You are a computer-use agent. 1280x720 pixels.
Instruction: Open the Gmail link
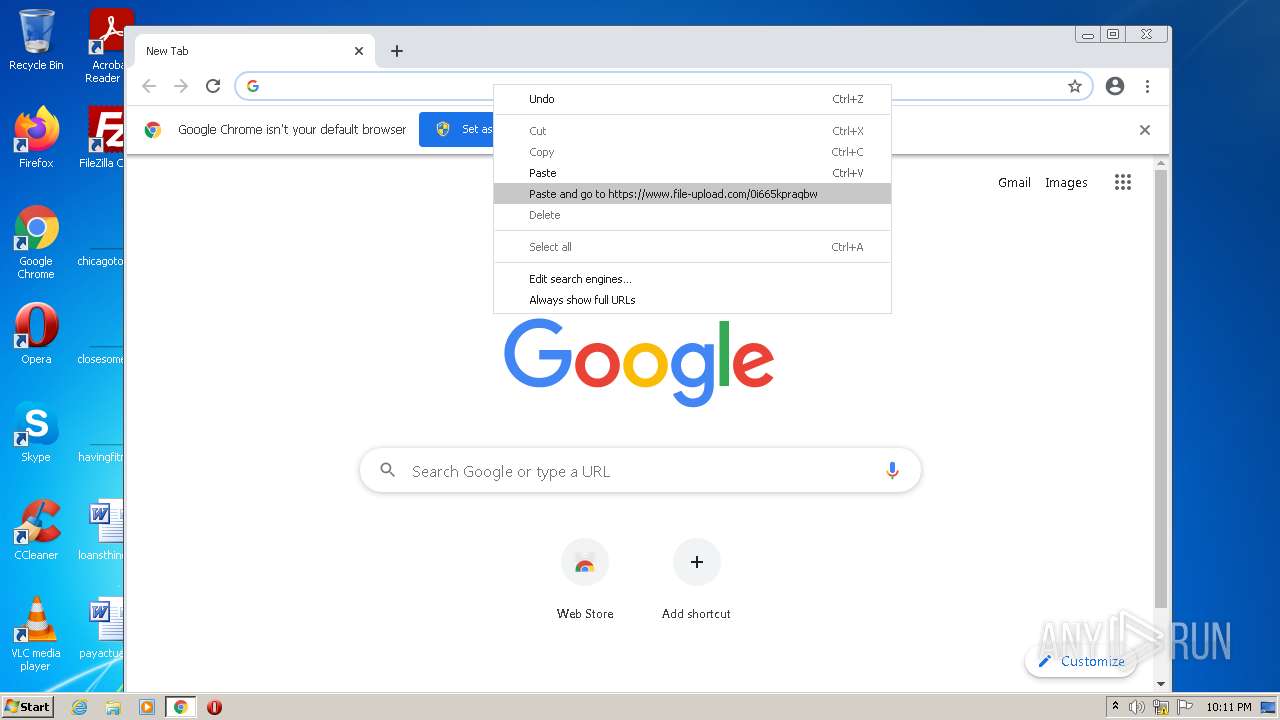click(1014, 183)
